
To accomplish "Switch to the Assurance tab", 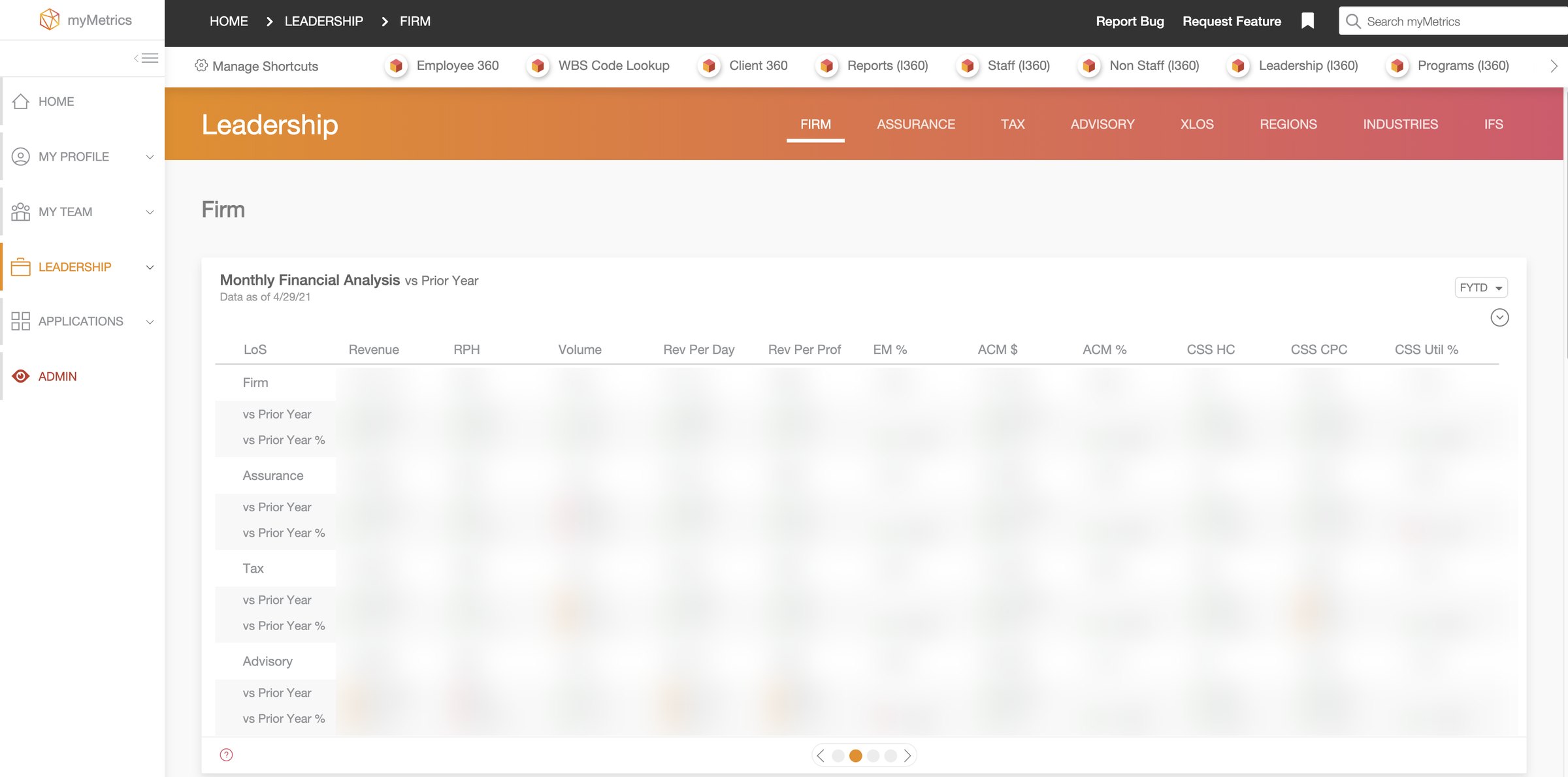I will tap(915, 124).
